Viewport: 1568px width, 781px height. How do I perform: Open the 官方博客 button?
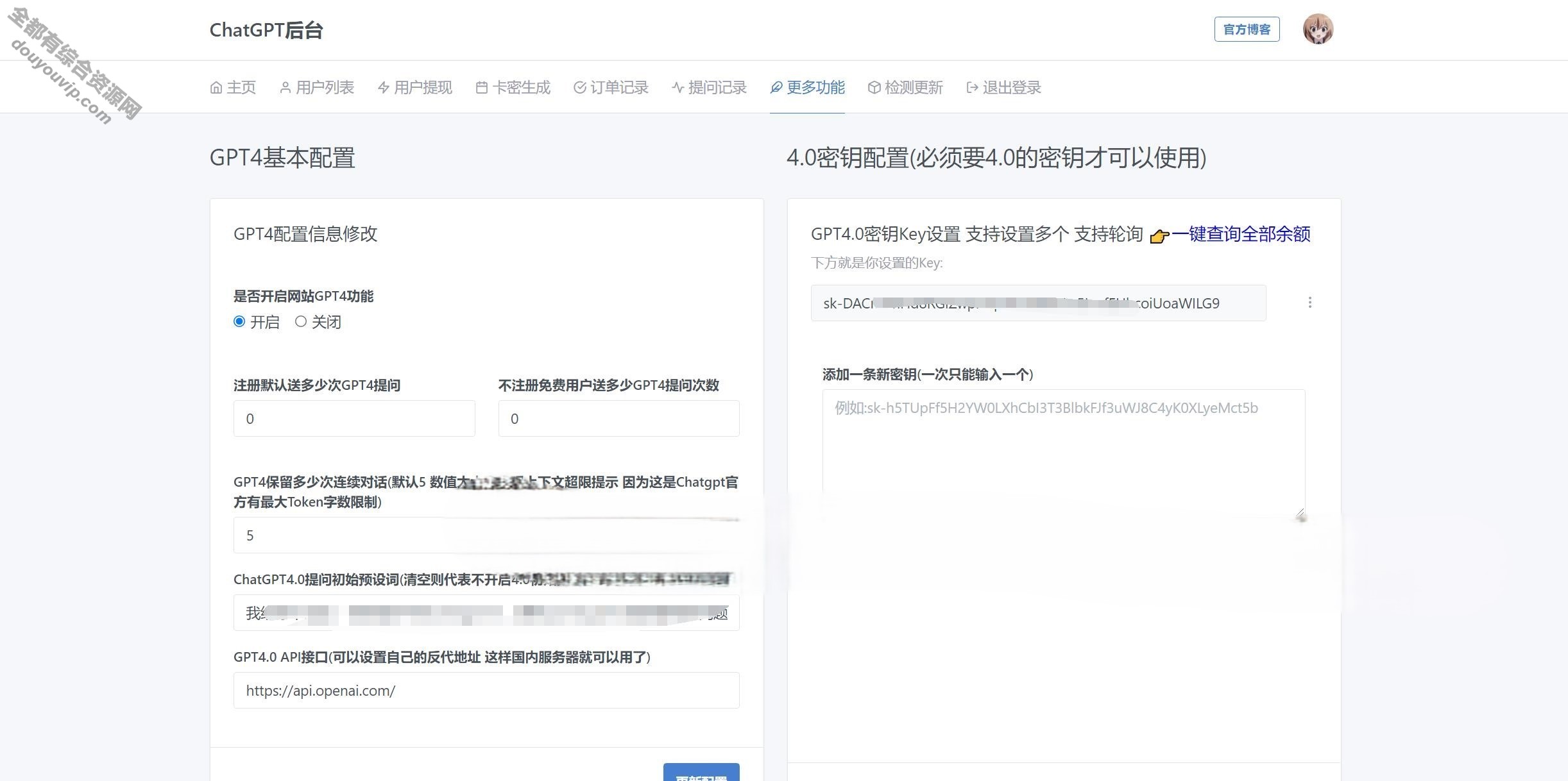[x=1247, y=29]
